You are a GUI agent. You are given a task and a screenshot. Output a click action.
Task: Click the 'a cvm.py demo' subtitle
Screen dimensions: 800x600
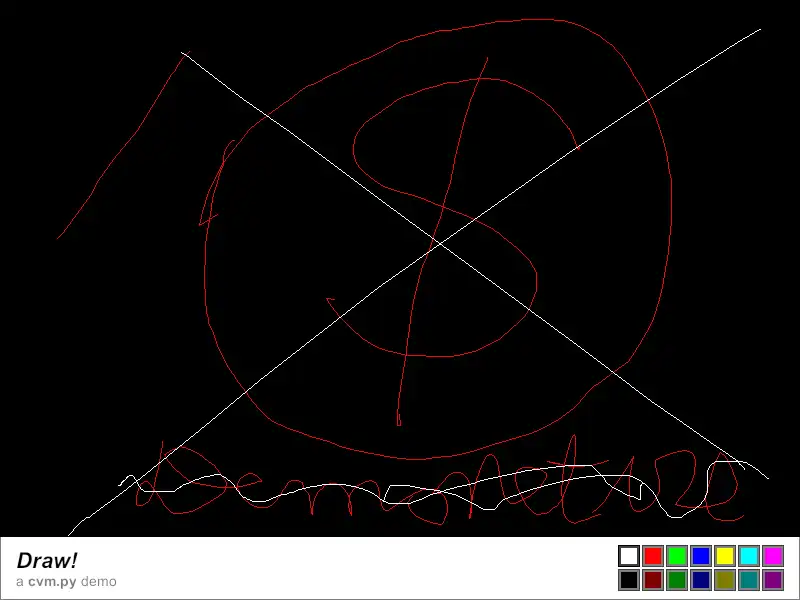66,582
